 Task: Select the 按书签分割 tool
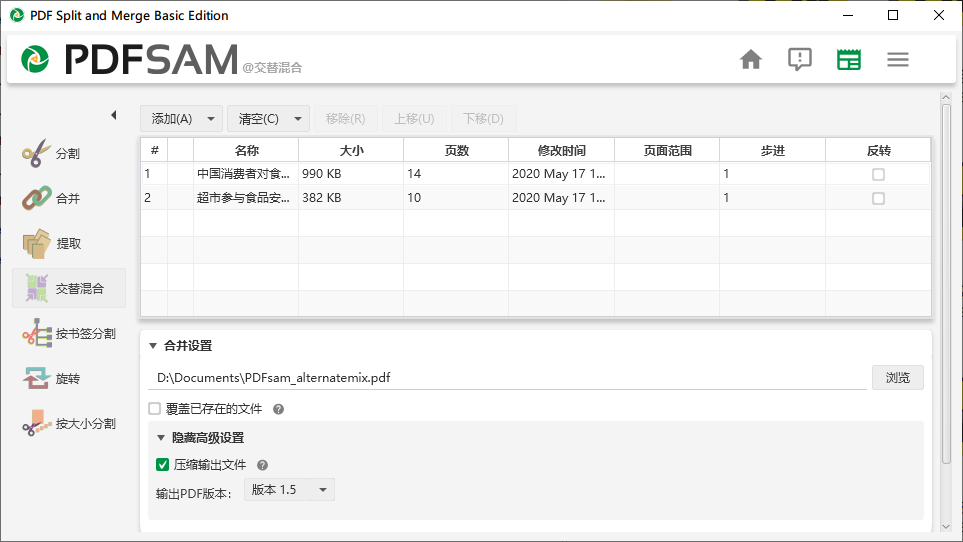click(x=69, y=333)
